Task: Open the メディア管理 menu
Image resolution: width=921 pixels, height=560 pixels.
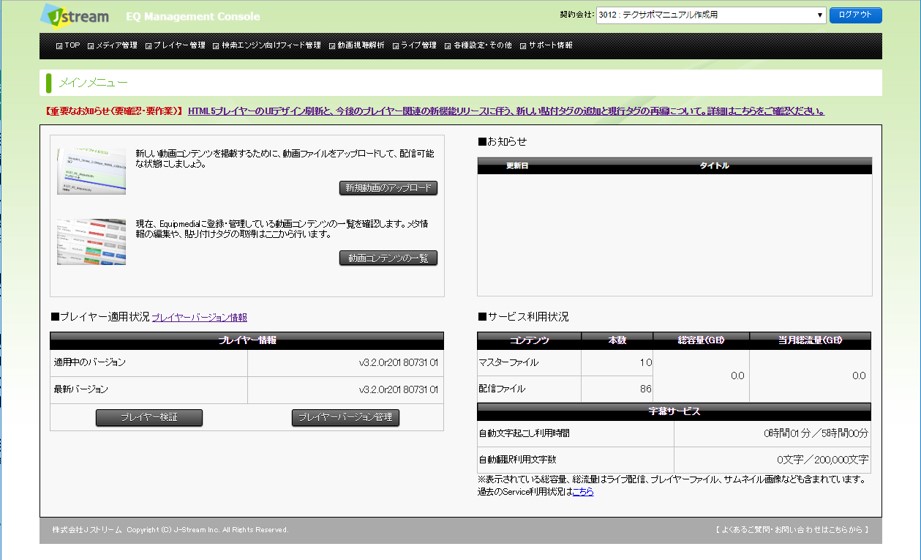Action: point(116,46)
